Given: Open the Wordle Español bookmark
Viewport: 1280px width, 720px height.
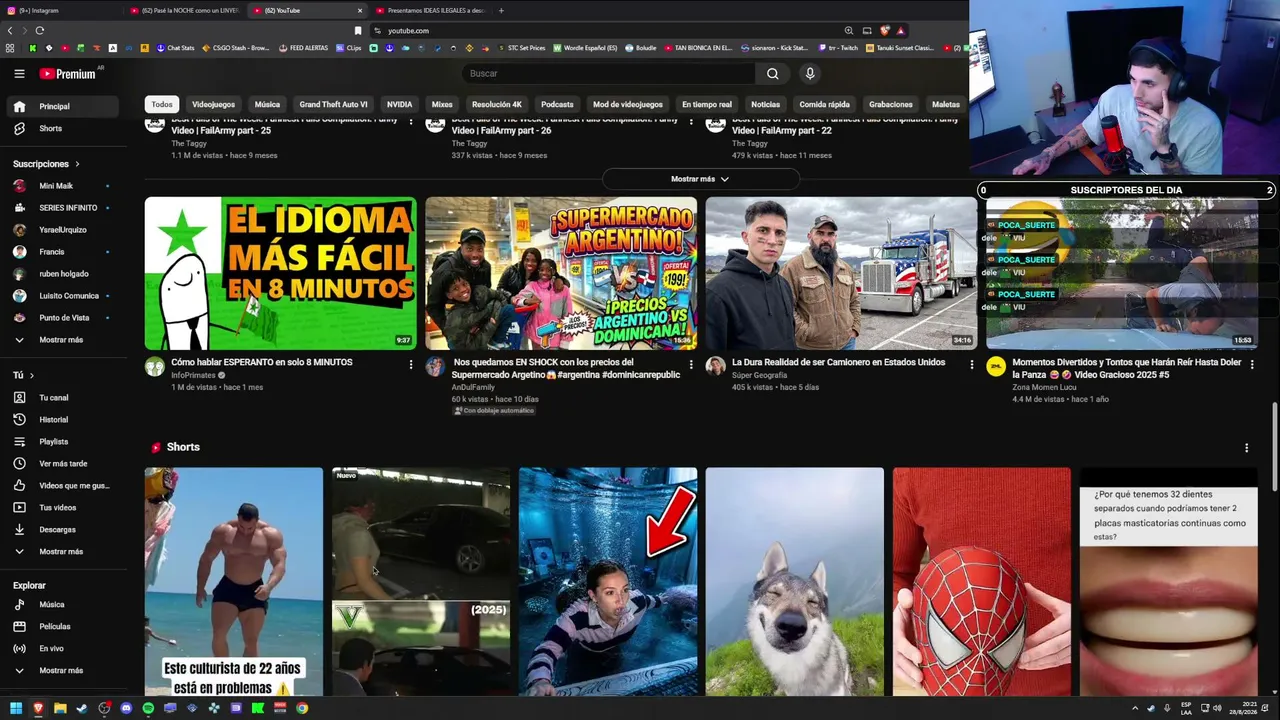Looking at the screenshot, I should (x=585, y=48).
